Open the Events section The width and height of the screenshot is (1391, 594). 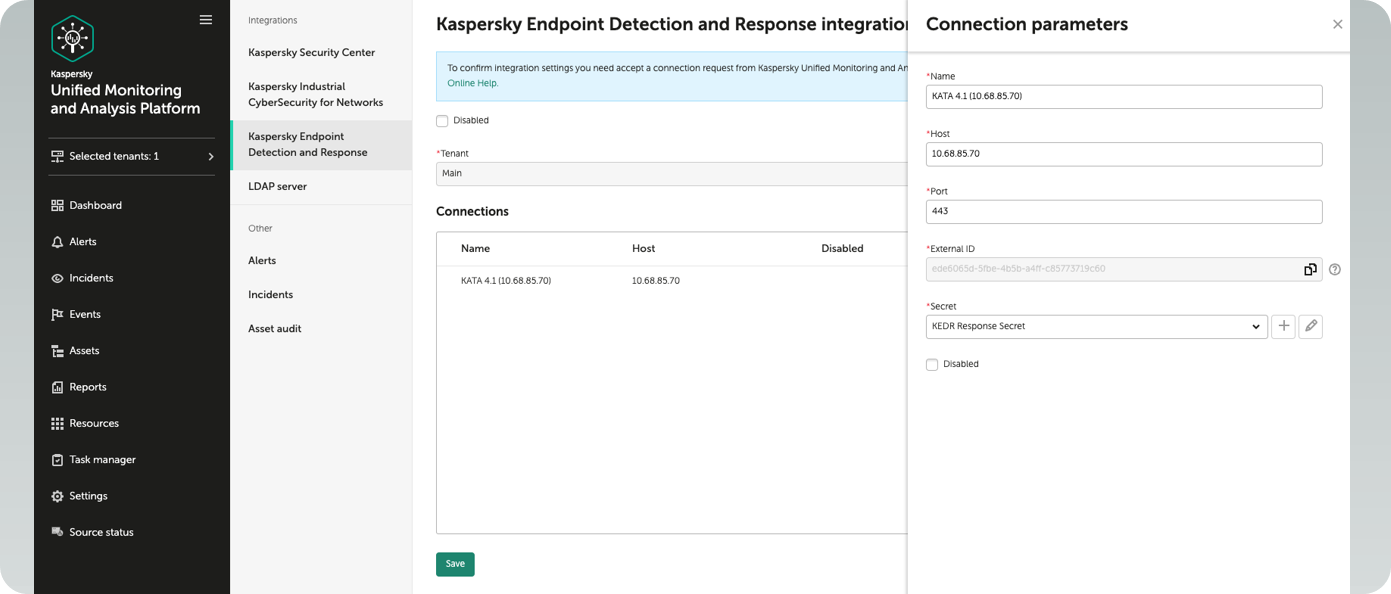[x=85, y=314]
